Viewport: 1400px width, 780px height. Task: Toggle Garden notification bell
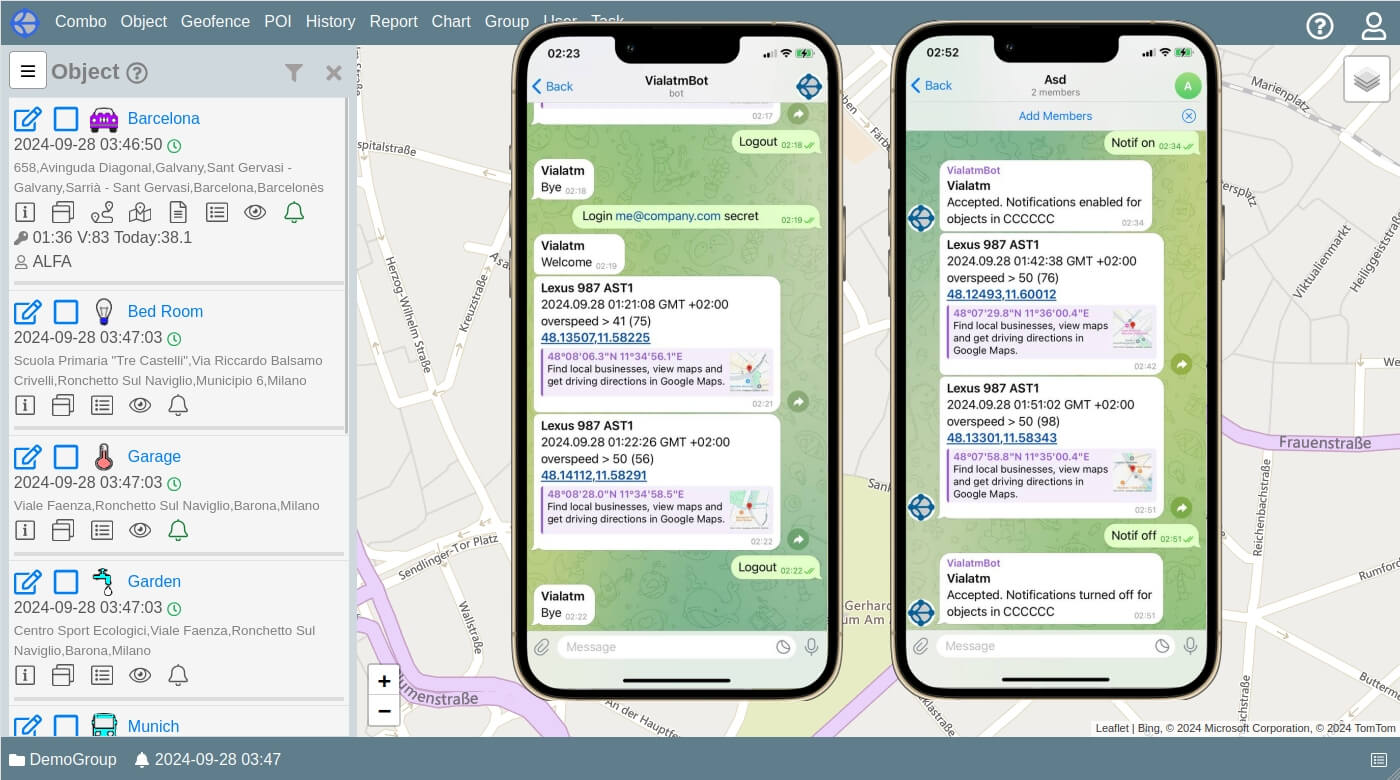178,675
